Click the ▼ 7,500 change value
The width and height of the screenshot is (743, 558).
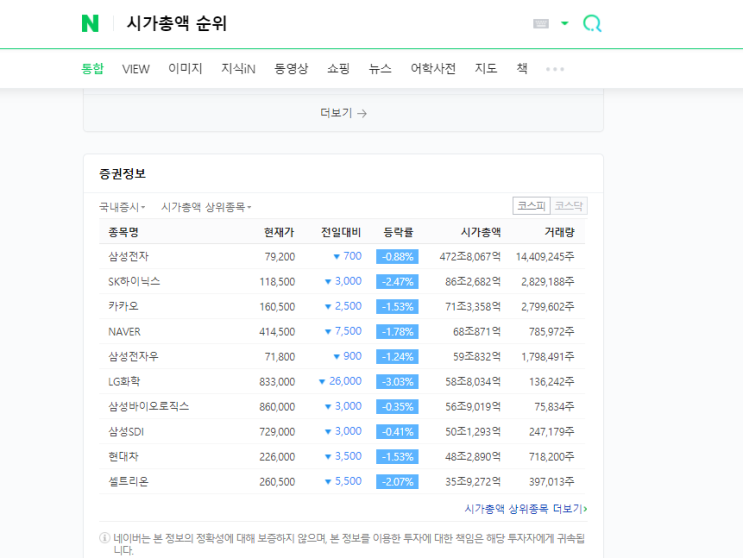(343, 331)
